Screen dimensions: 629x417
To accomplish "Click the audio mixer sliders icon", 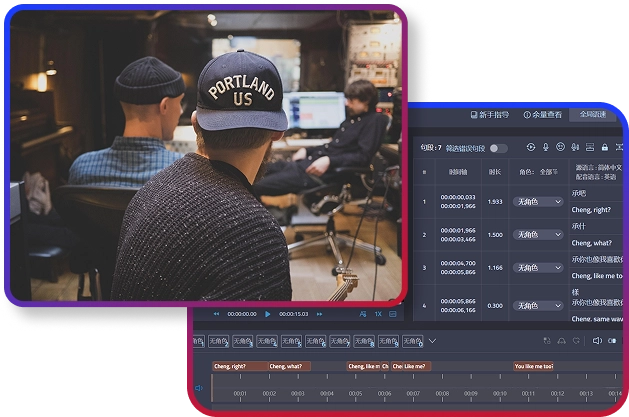I will click(576, 147).
